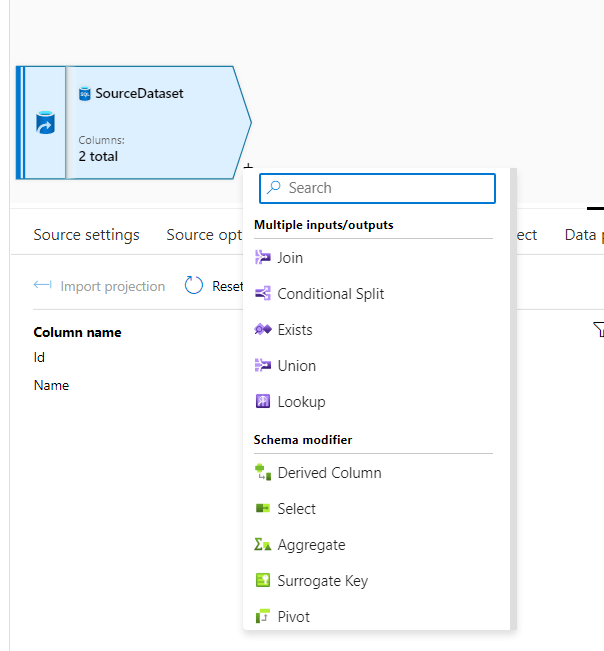Select the SourceDataset node on canvas
This screenshot has height=651, width=604.
click(150, 123)
